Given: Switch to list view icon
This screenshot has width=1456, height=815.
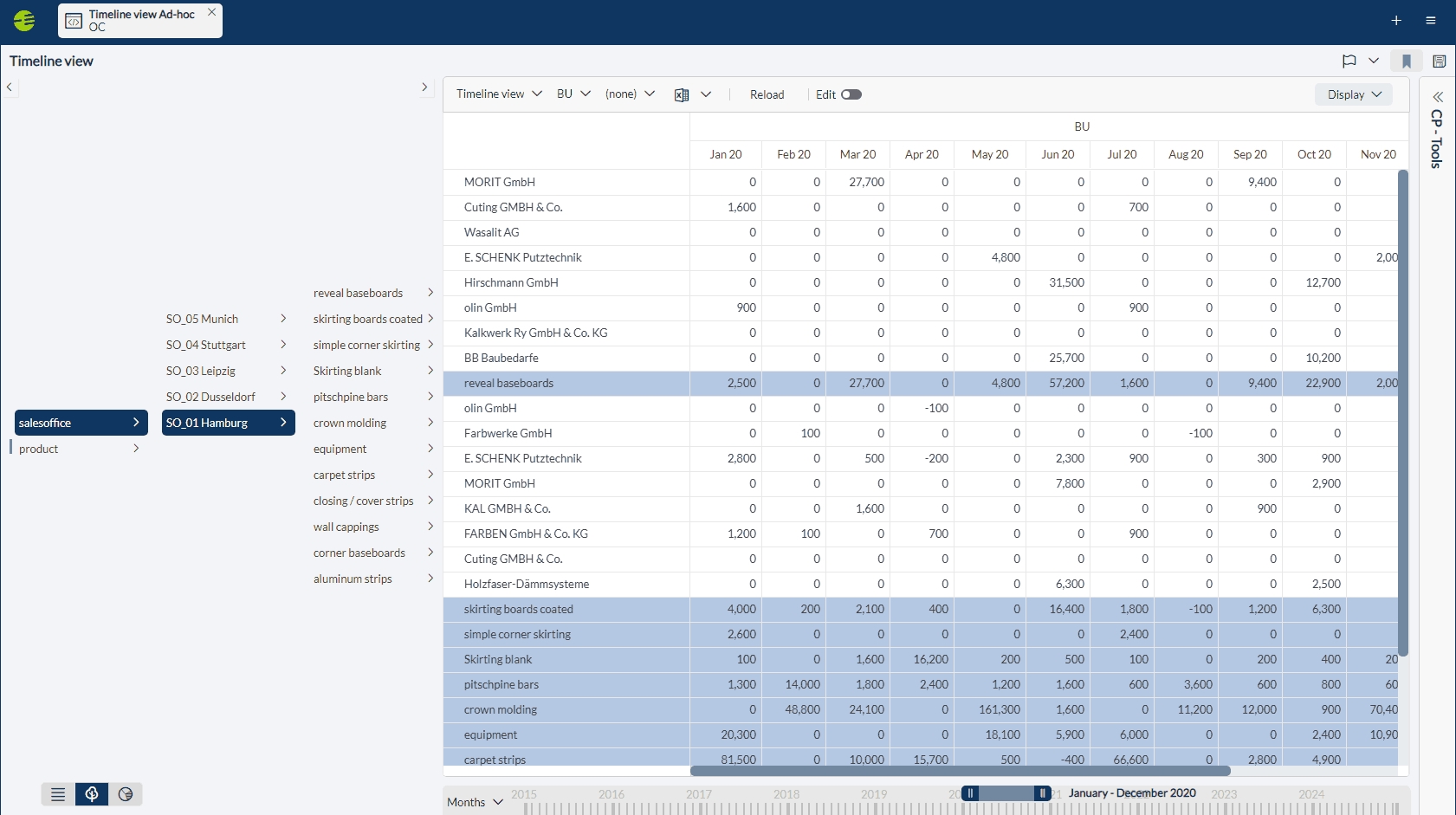Looking at the screenshot, I should (x=58, y=794).
